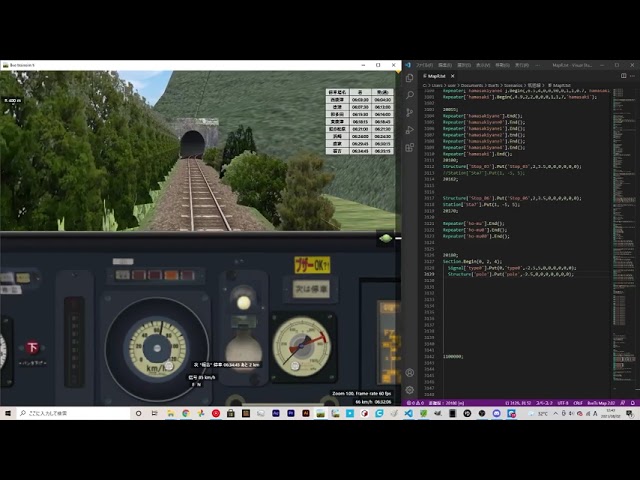
Task: Open Discord from the taskbar
Action: tap(496, 413)
